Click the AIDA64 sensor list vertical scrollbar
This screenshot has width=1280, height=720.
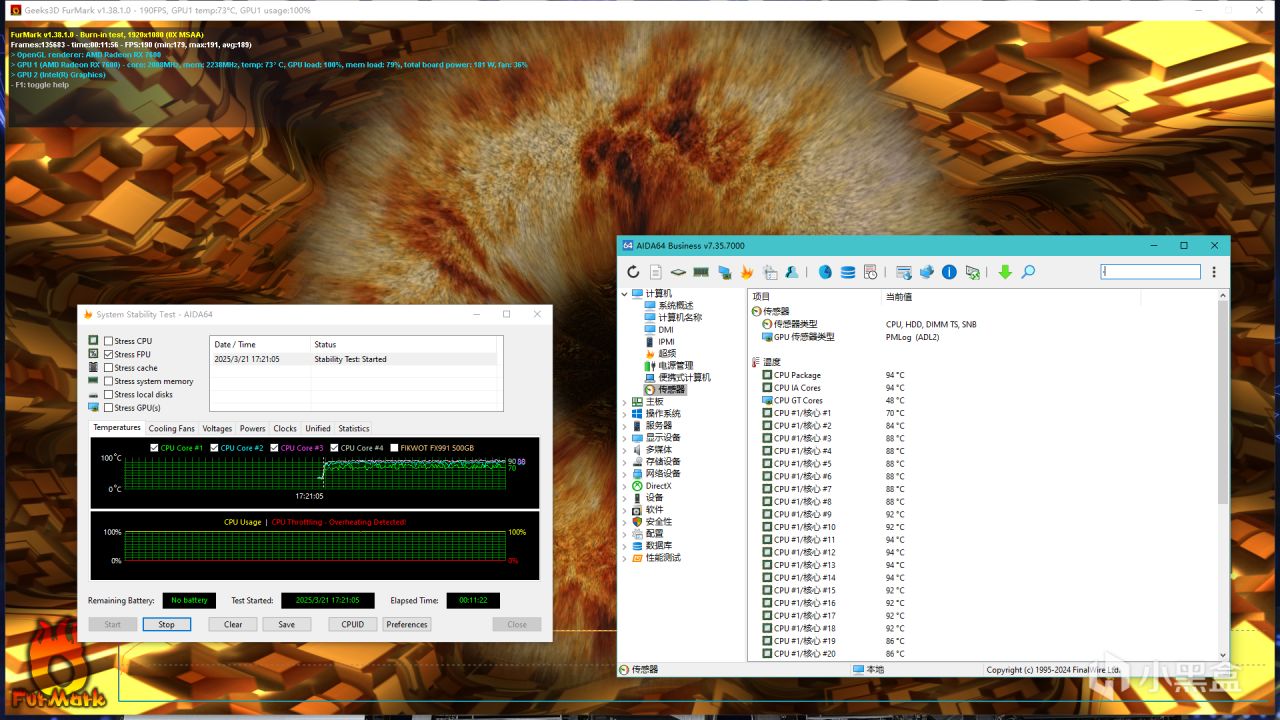pyautogui.click(x=1223, y=475)
